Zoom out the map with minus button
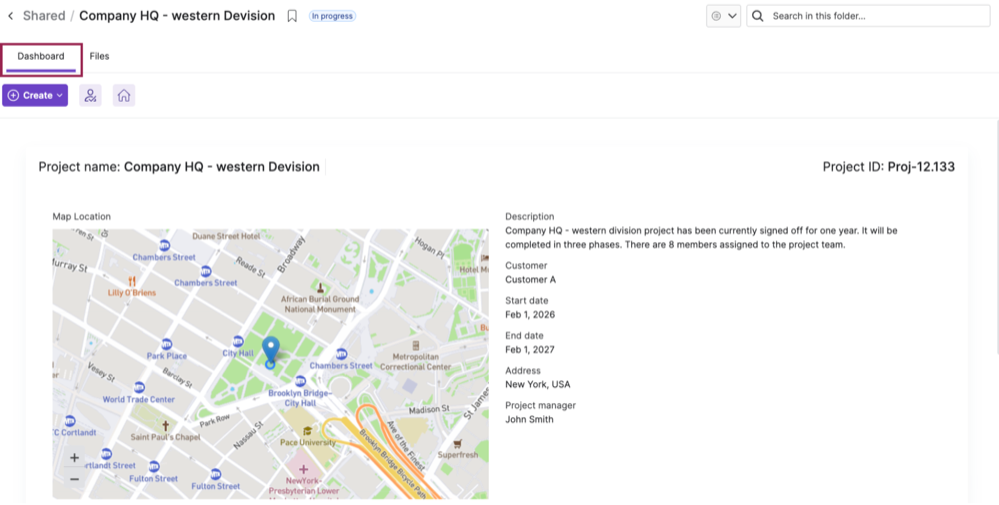 (x=75, y=478)
